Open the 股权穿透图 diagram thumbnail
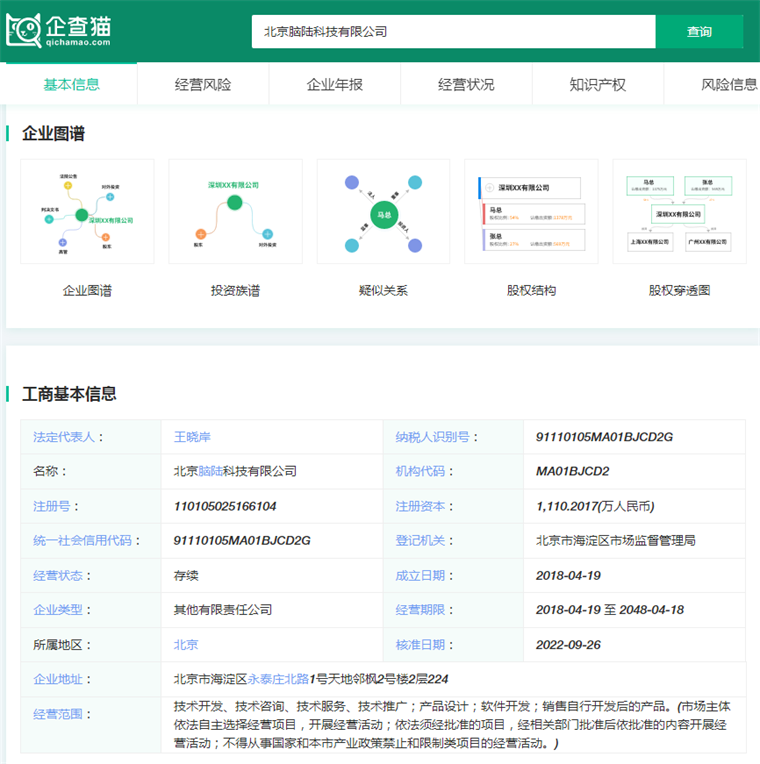Image resolution: width=760 pixels, height=764 pixels. pos(679,211)
